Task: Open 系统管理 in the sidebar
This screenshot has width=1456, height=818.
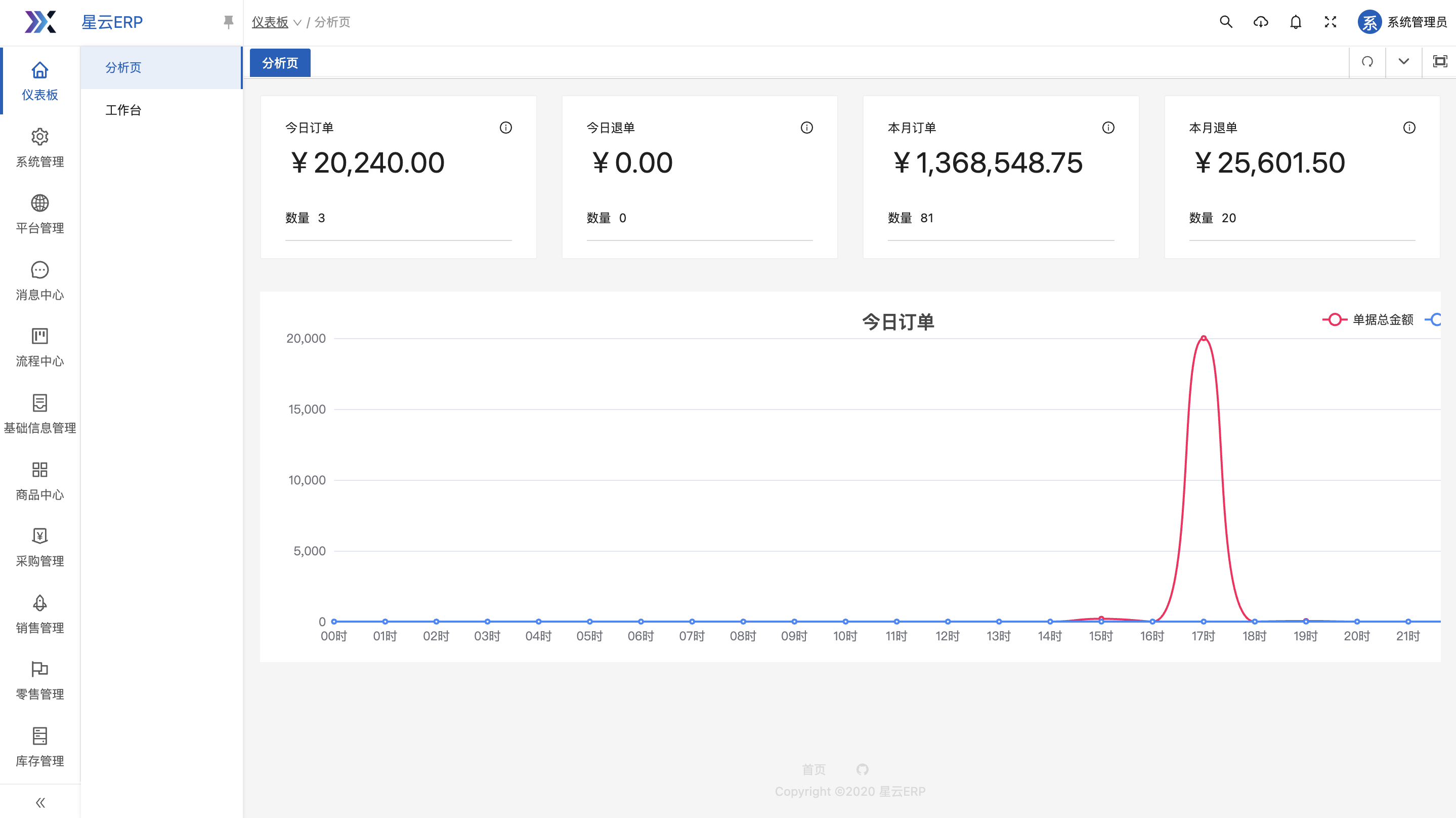Action: [x=39, y=148]
